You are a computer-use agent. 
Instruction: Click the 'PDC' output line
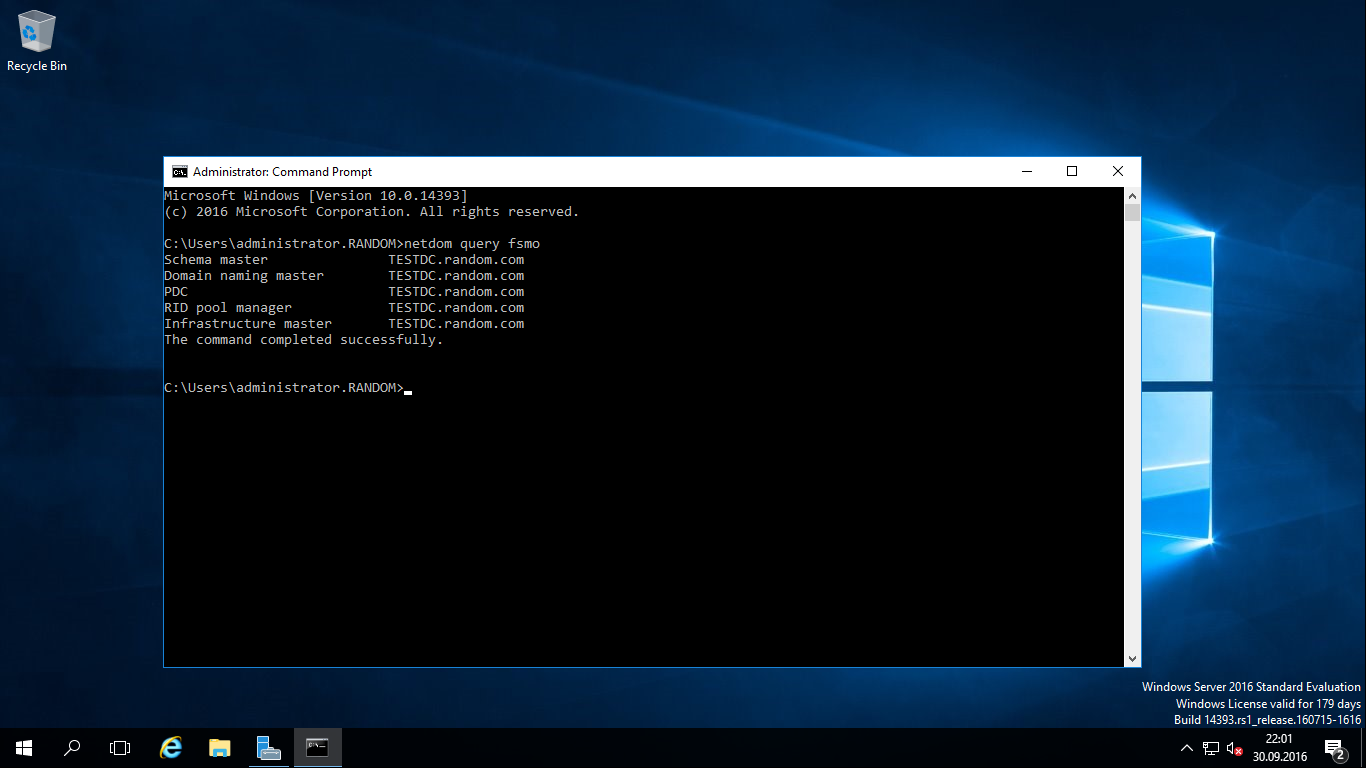pos(344,292)
